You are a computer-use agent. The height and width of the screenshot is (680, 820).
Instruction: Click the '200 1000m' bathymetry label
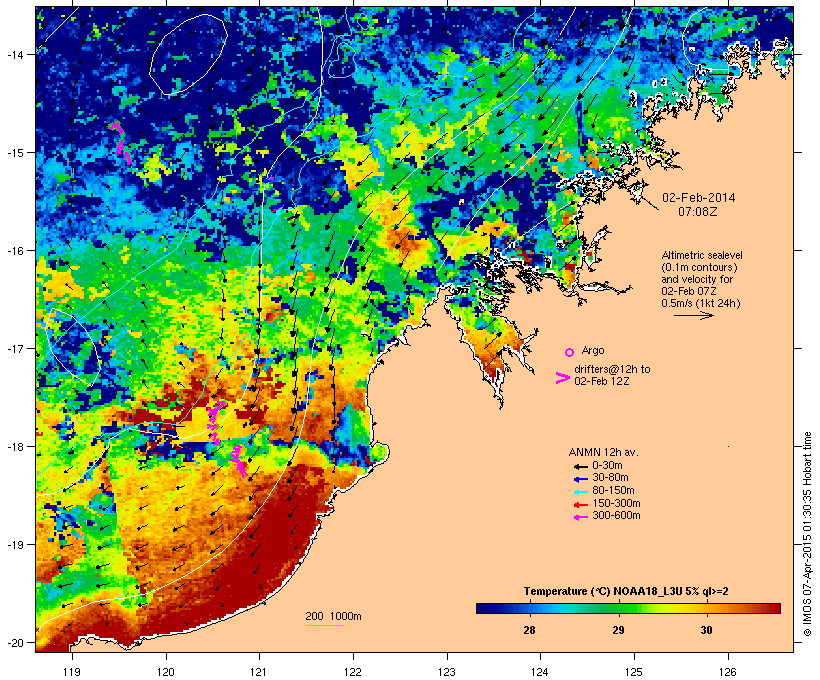pos(333,616)
